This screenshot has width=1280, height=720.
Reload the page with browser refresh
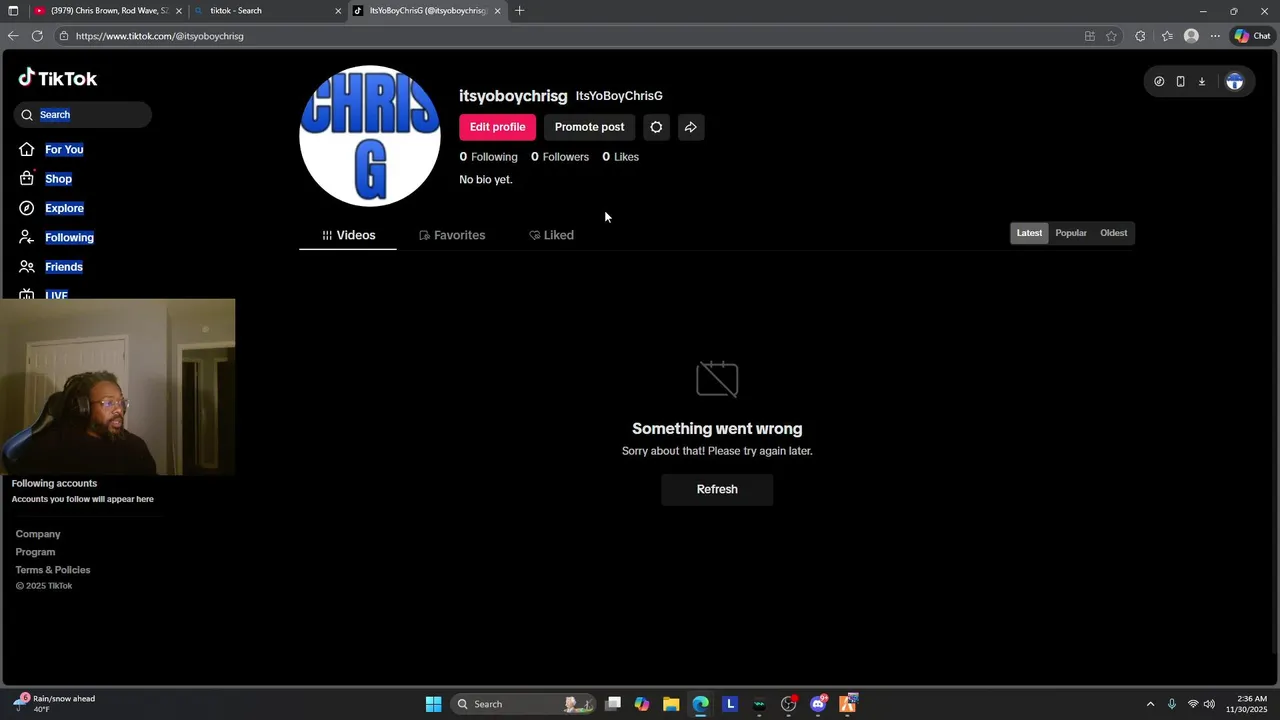point(37,36)
